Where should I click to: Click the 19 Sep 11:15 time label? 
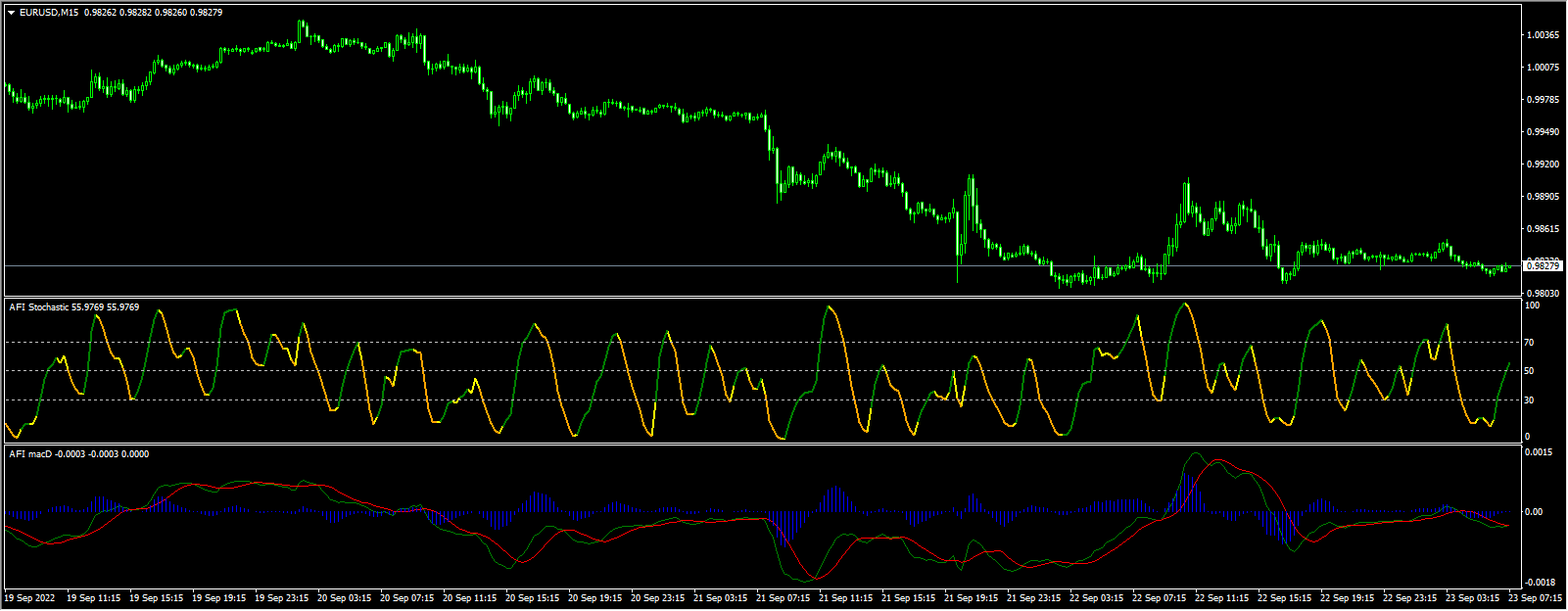pos(95,597)
